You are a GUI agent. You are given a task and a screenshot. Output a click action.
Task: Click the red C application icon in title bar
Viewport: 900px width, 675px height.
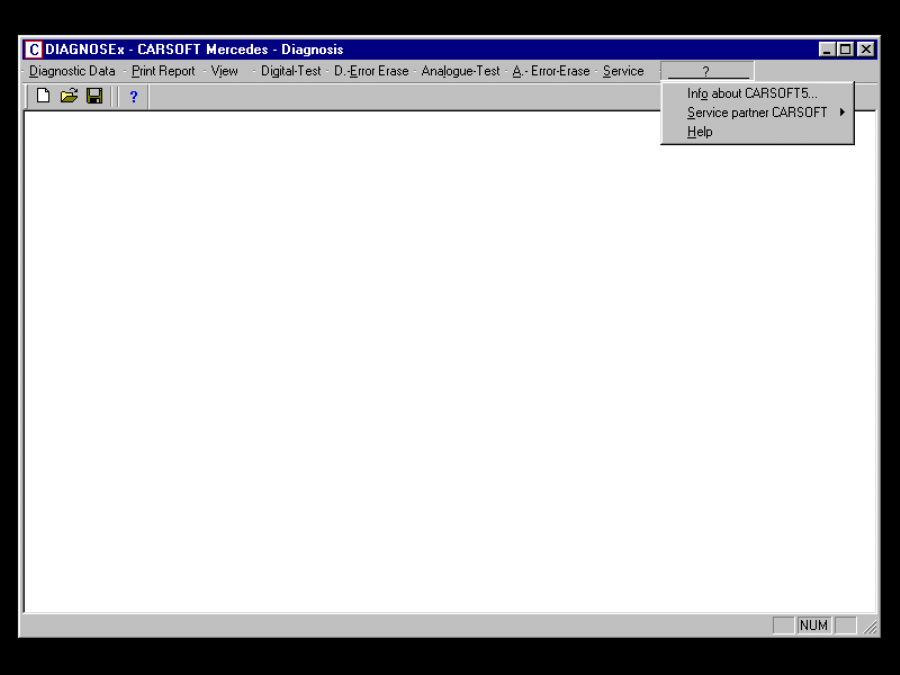(x=34, y=49)
